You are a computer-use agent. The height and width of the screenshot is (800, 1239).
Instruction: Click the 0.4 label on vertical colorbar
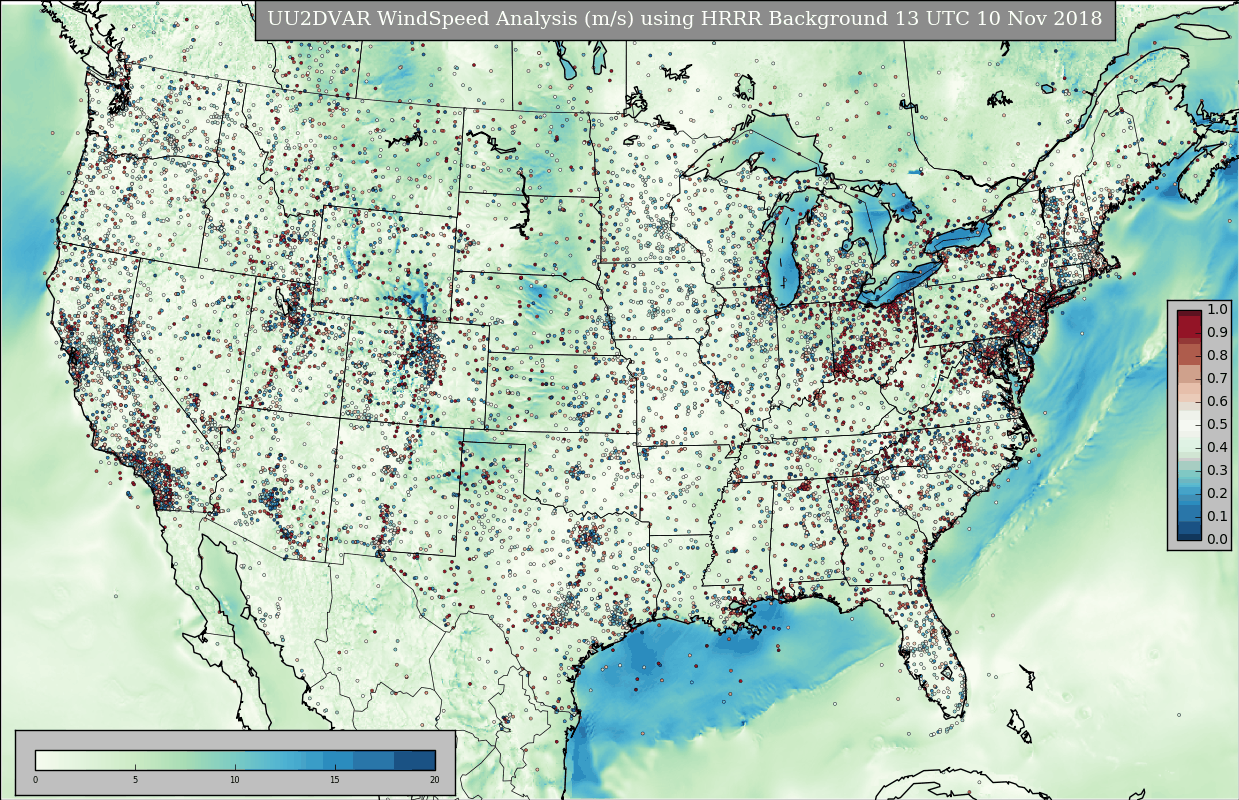coord(1217,447)
